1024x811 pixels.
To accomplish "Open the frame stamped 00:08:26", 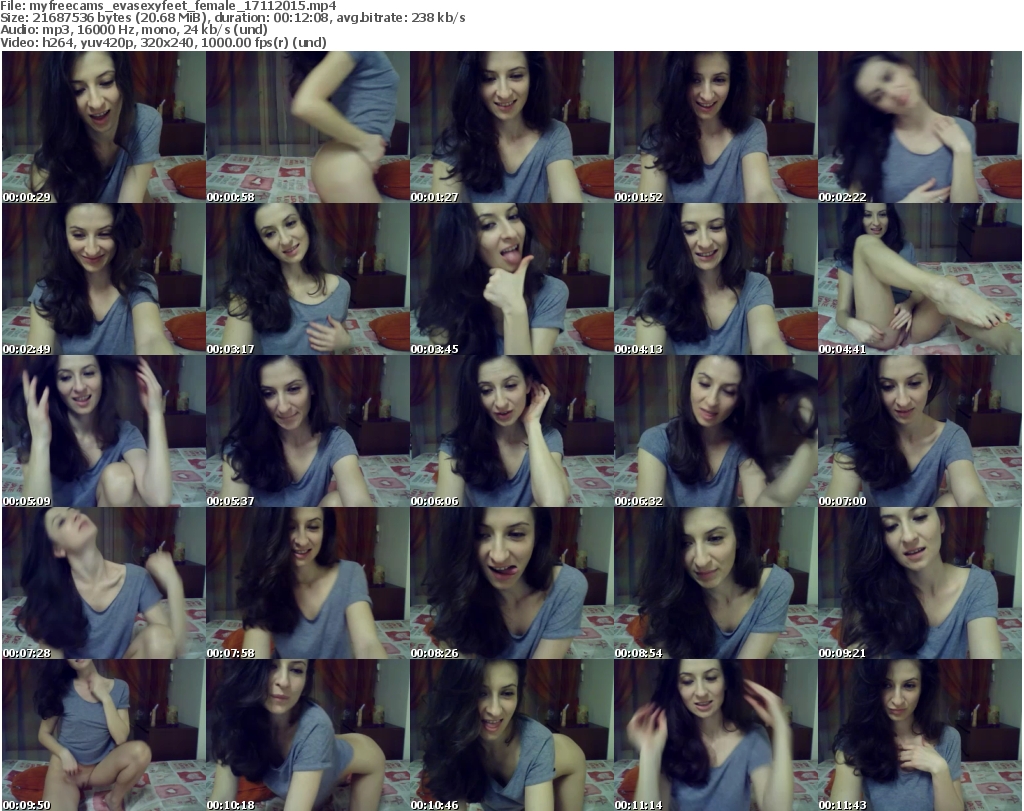I will 512,583.
